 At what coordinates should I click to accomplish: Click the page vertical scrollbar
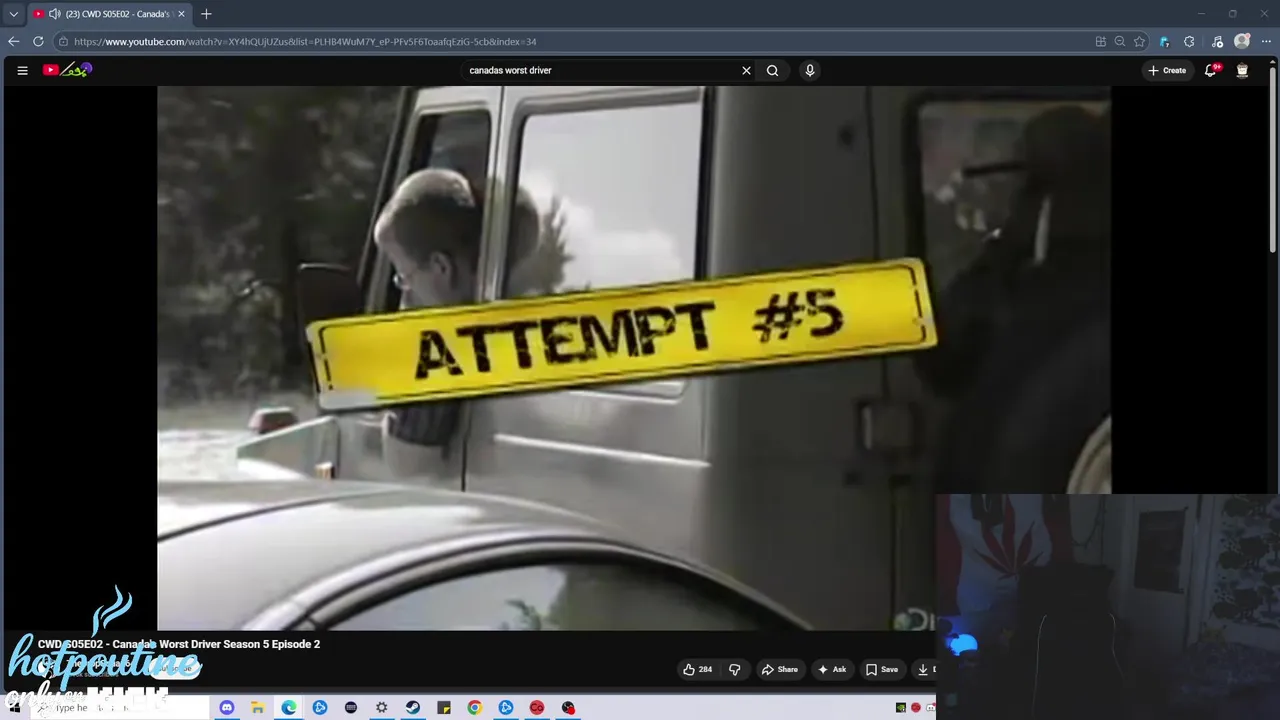pyautogui.click(x=1273, y=160)
